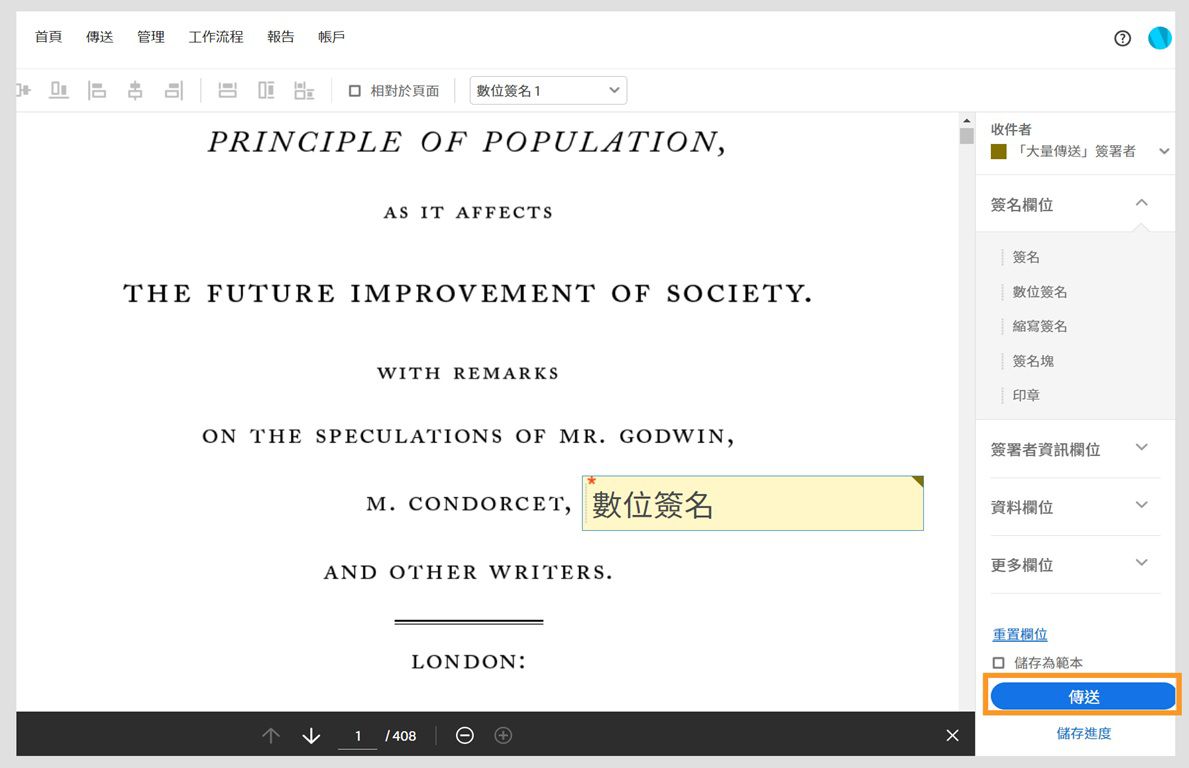Select the 簽名 field type
Screen dimensions: 1189x768
[1025, 257]
